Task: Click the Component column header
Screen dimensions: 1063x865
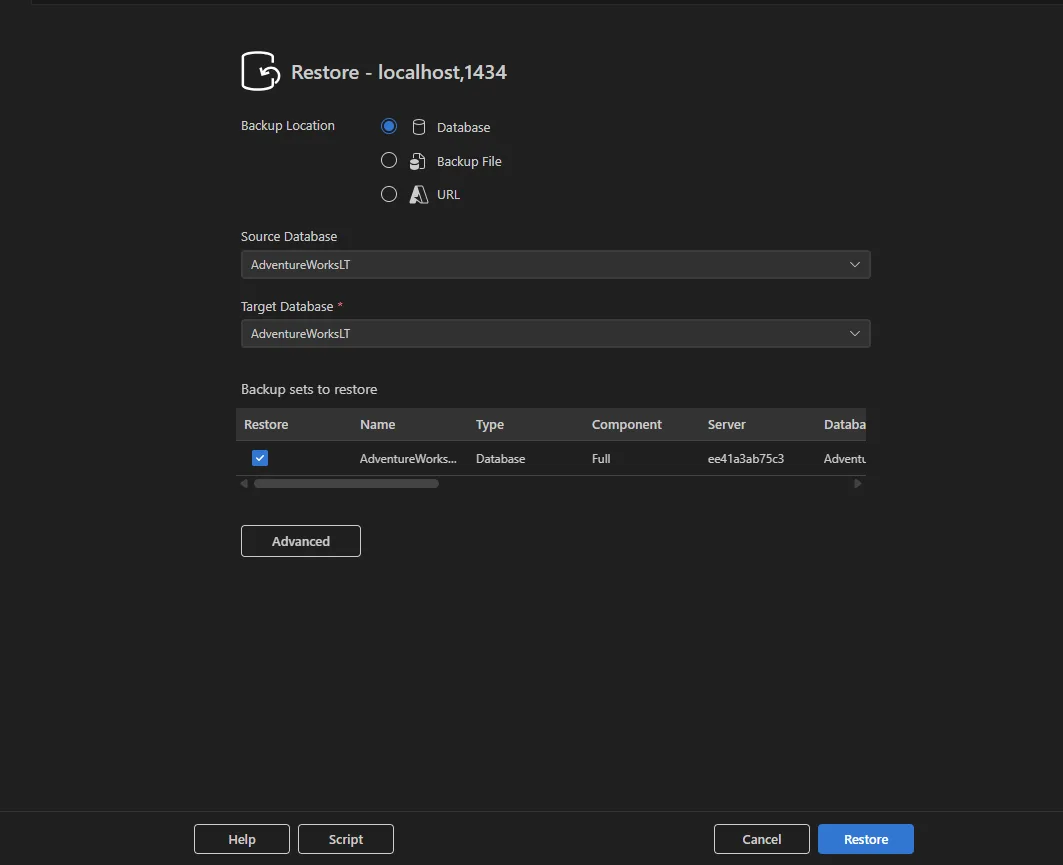Action: pyautogui.click(x=627, y=425)
